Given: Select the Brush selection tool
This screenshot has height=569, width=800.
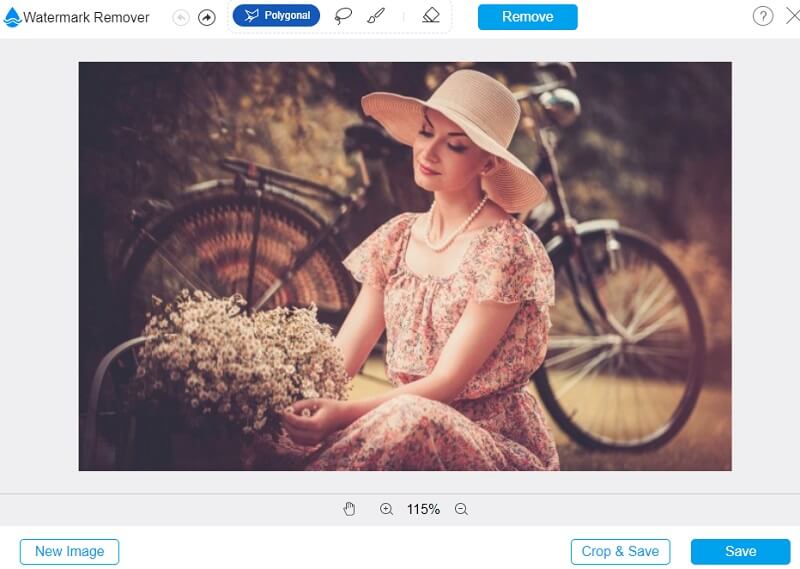Looking at the screenshot, I should (375, 16).
